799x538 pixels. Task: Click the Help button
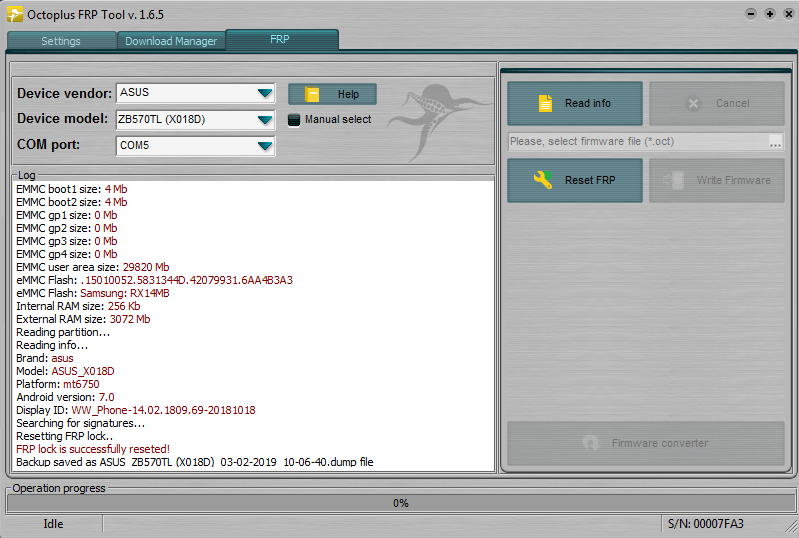pyautogui.click(x=332, y=94)
